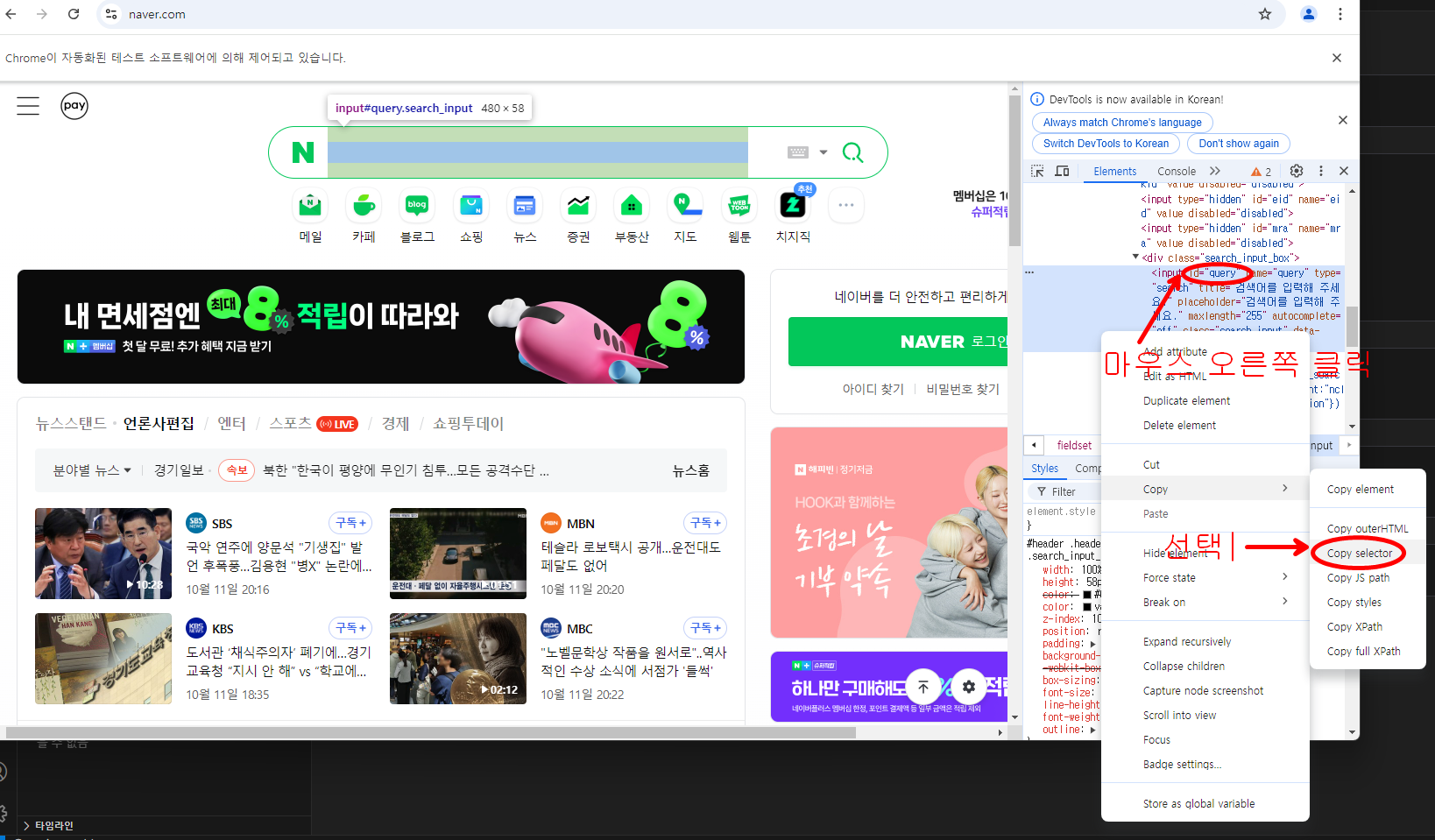The height and width of the screenshot is (840, 1435).
Task: Open DevTools settings gear icon
Action: (1297, 171)
